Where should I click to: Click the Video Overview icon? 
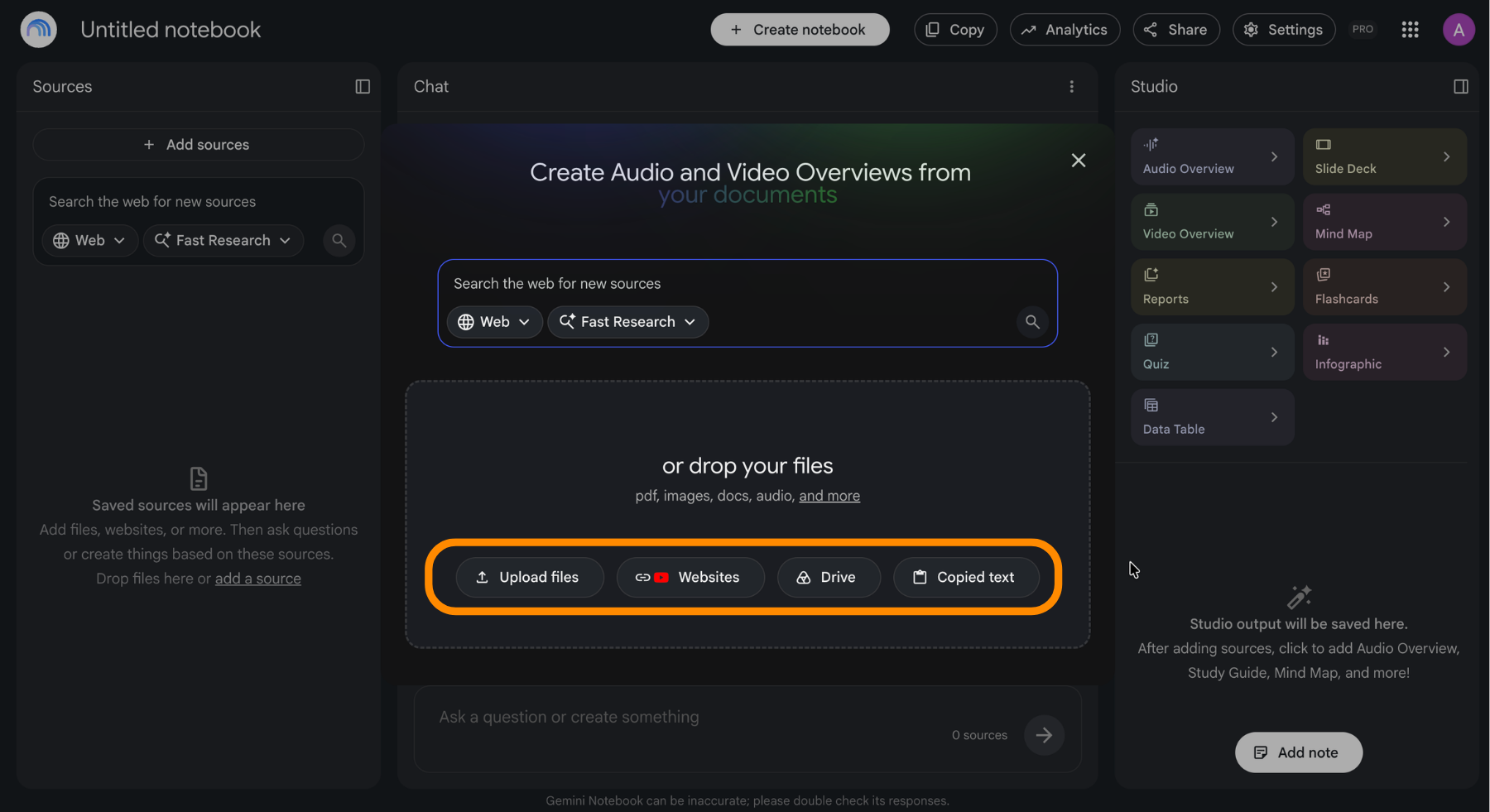(x=1151, y=209)
